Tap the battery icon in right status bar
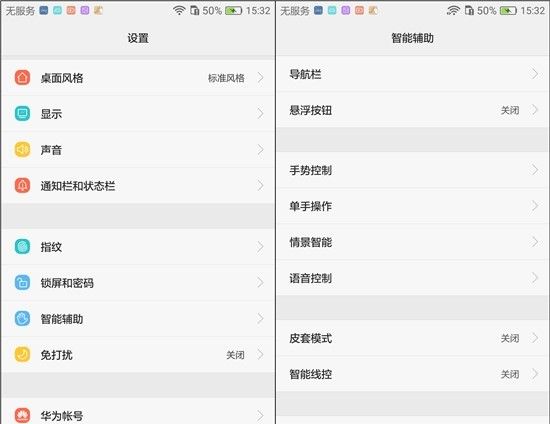Viewport: 550px width, 424px height. click(508, 11)
